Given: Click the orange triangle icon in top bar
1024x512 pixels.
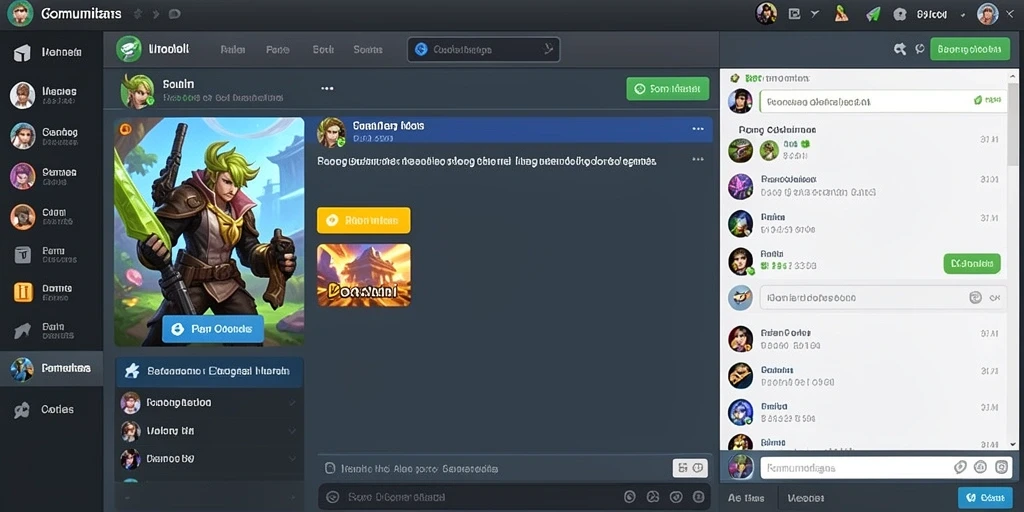Looking at the screenshot, I should point(842,14).
